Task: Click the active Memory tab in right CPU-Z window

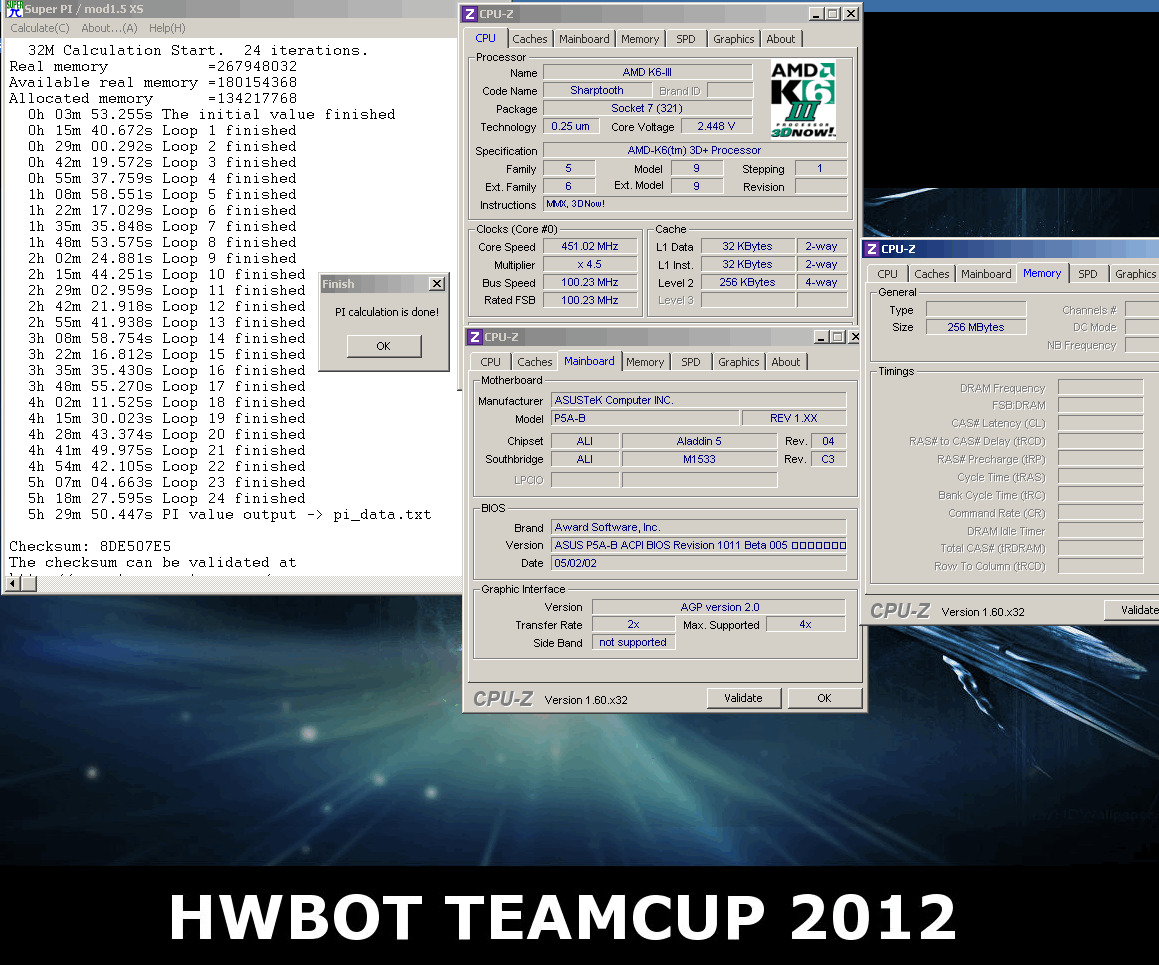Action: pyautogui.click(x=1042, y=273)
